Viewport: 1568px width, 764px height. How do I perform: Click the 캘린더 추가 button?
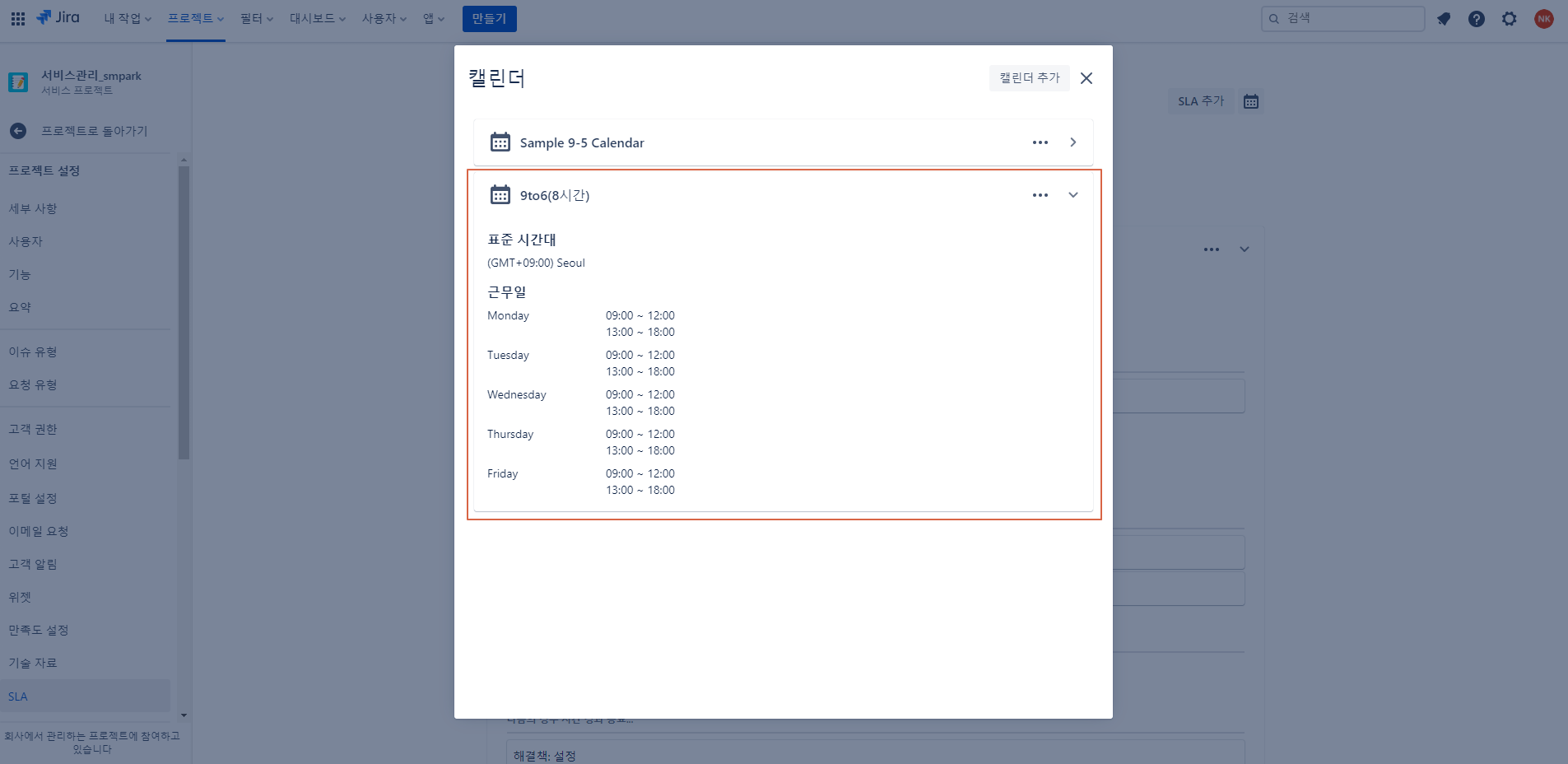(x=1029, y=78)
